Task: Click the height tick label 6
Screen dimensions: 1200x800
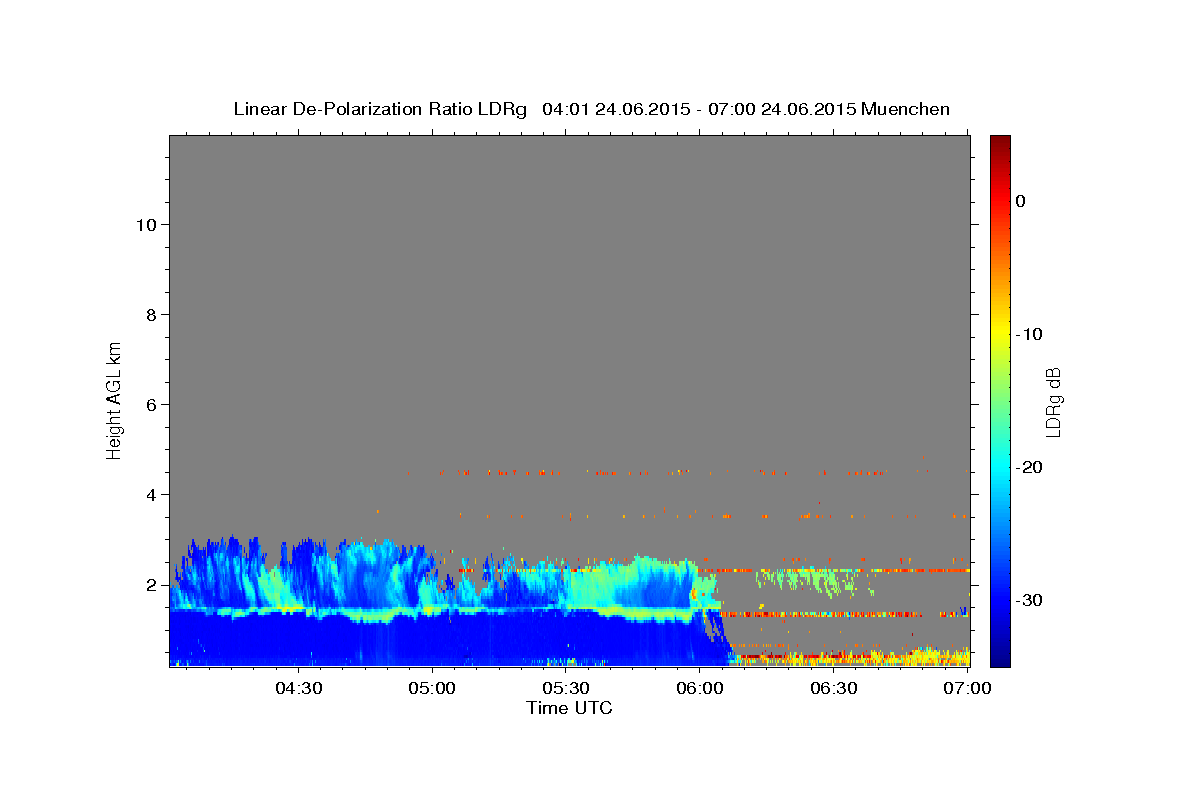Action: click(152, 404)
